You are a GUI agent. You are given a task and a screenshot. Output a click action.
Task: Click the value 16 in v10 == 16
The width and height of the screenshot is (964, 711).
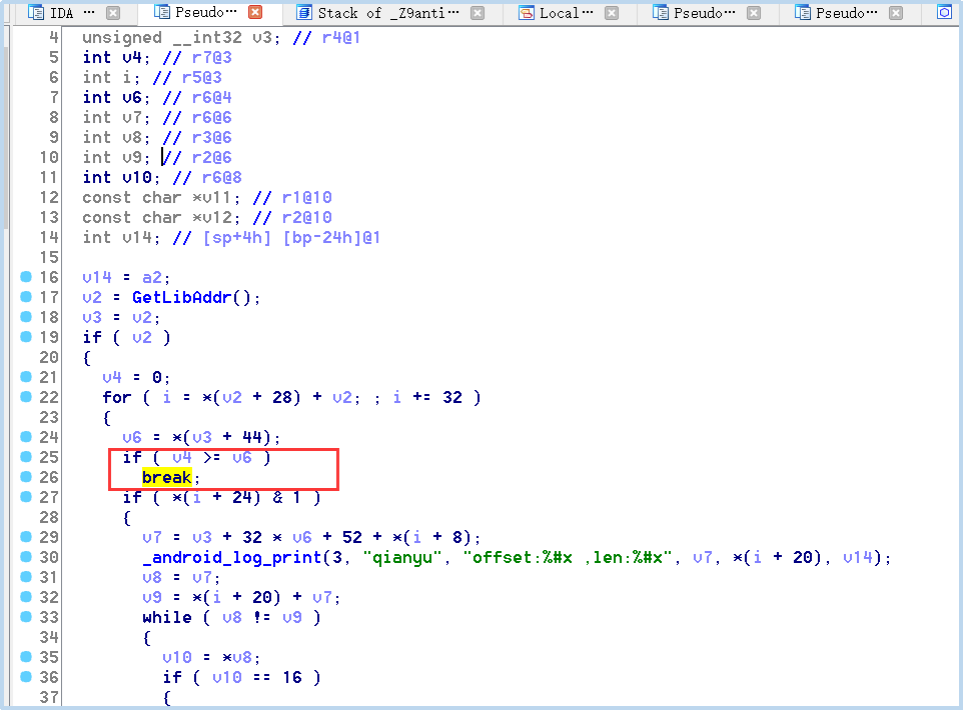coord(292,677)
